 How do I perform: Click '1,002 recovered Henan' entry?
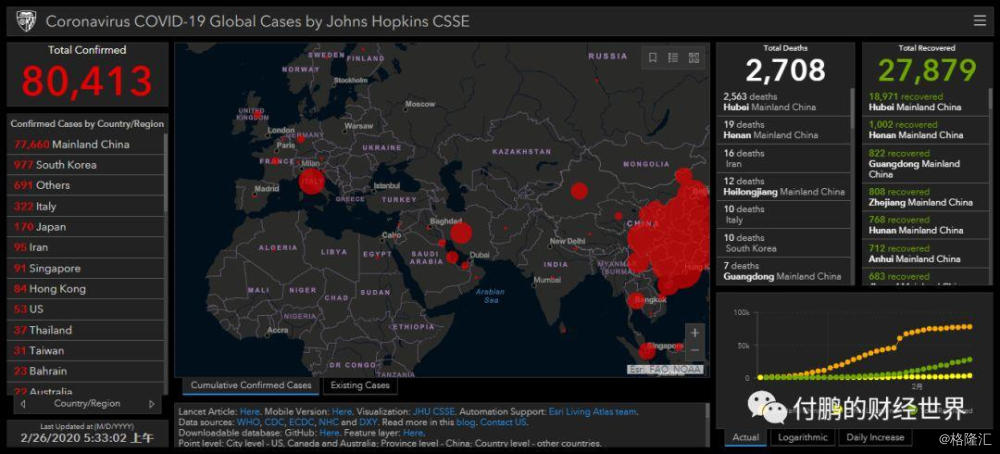coord(927,130)
